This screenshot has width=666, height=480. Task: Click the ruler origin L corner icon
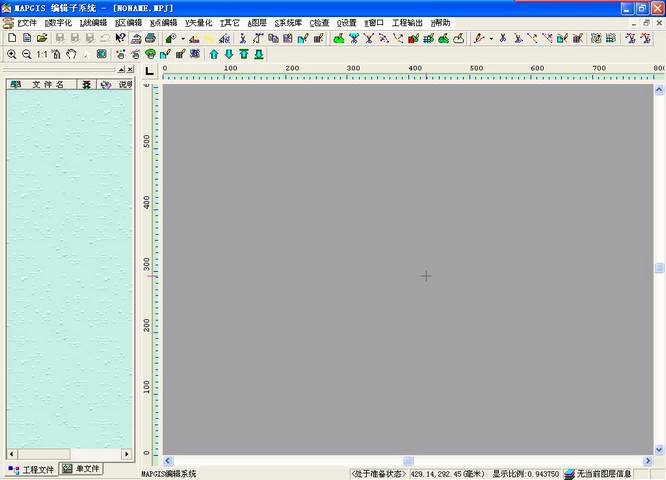click(x=149, y=71)
